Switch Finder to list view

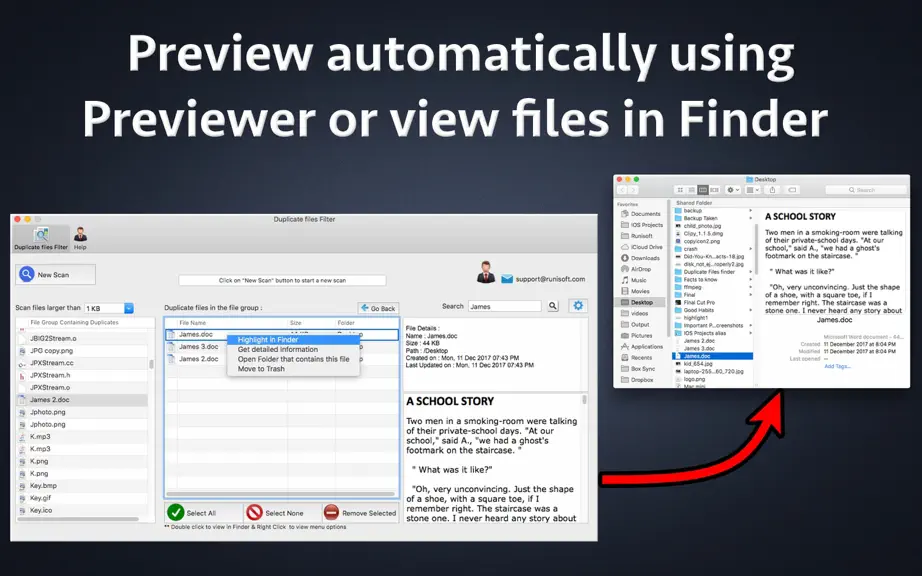[692, 190]
